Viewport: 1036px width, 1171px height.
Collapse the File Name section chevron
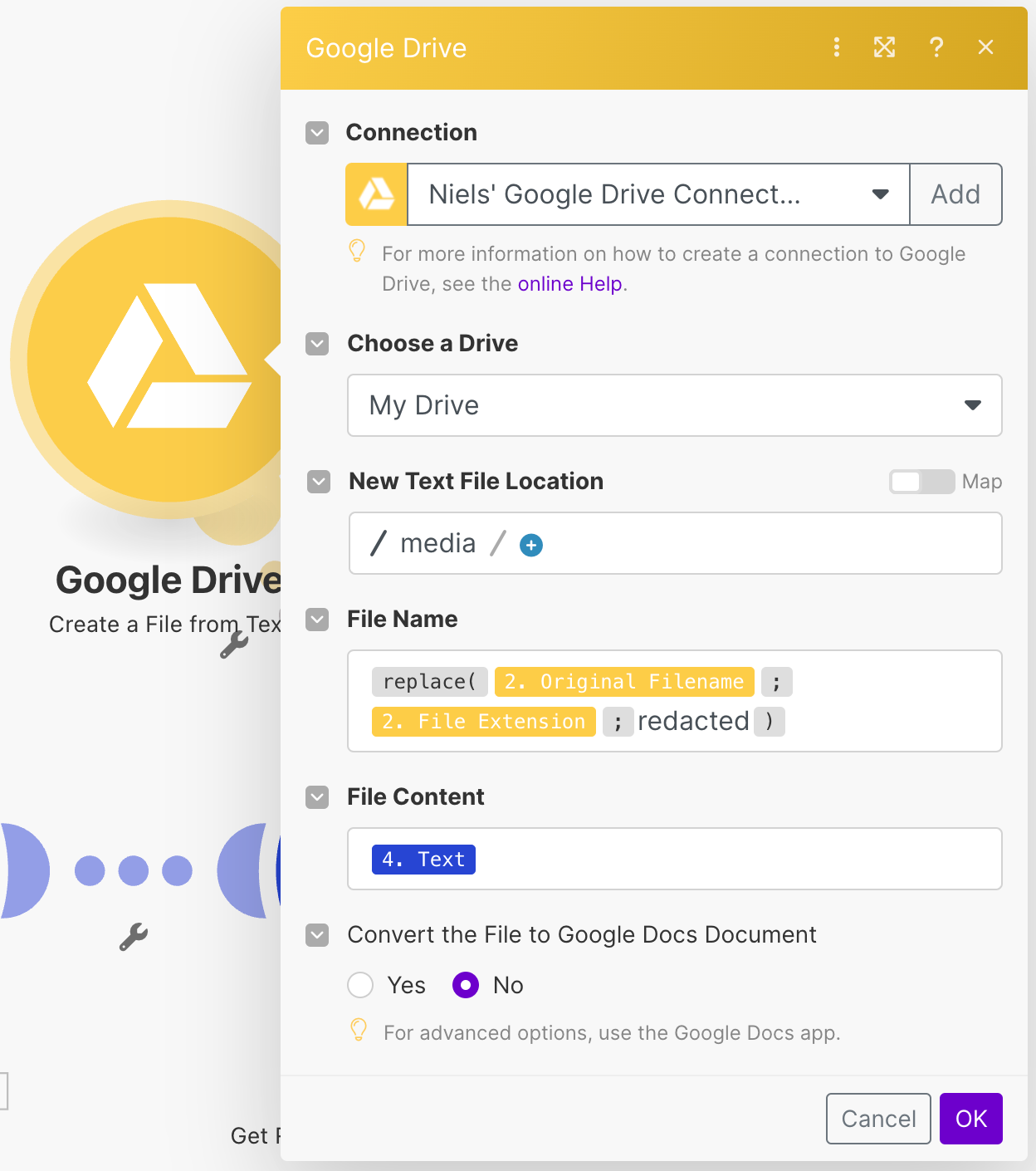(317, 620)
